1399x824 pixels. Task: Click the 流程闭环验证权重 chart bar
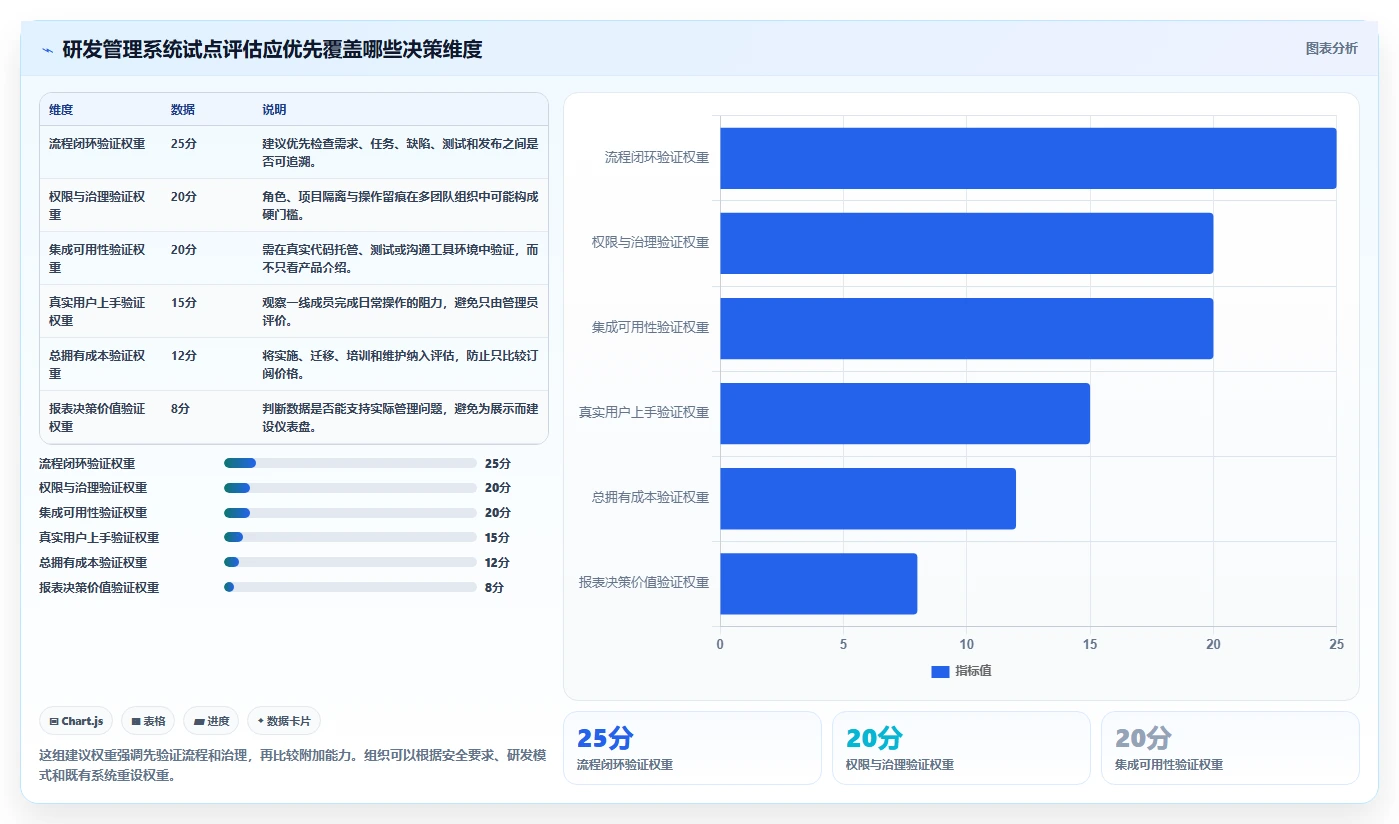[x=1028, y=158]
